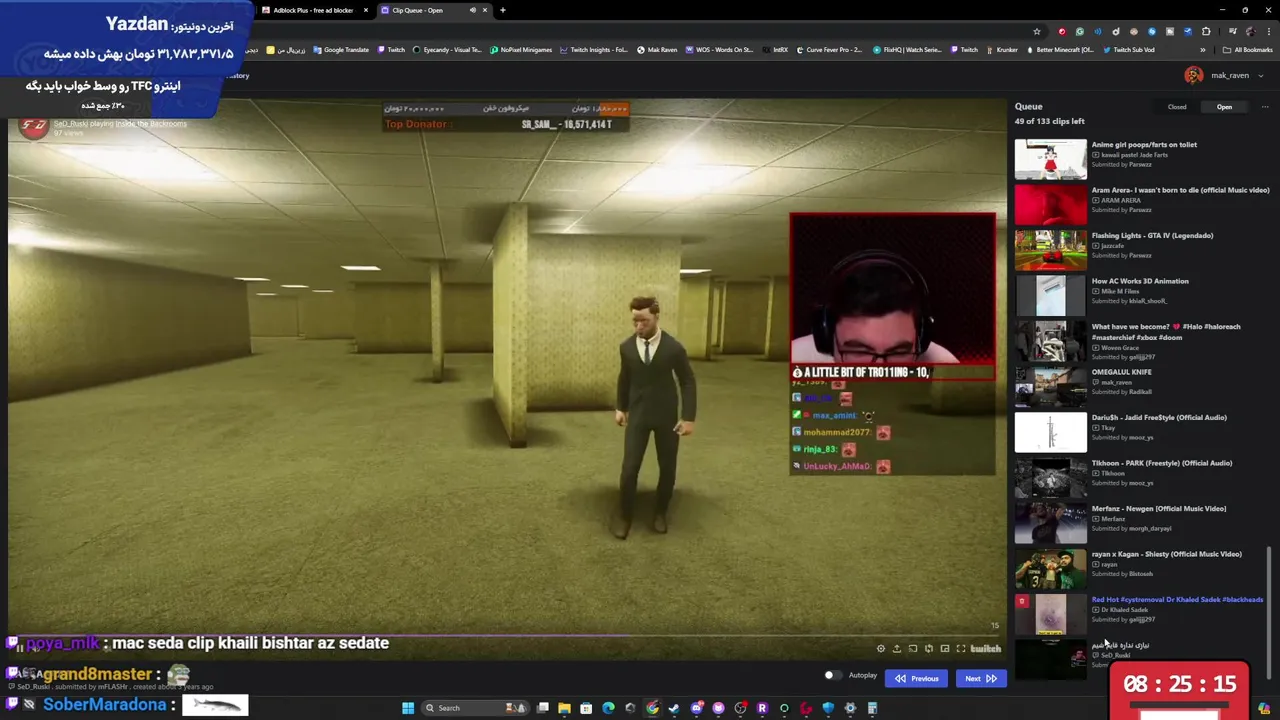1280x720 pixels.
Task: Select Anime girl clip thumbnail
Action: tap(1050, 159)
